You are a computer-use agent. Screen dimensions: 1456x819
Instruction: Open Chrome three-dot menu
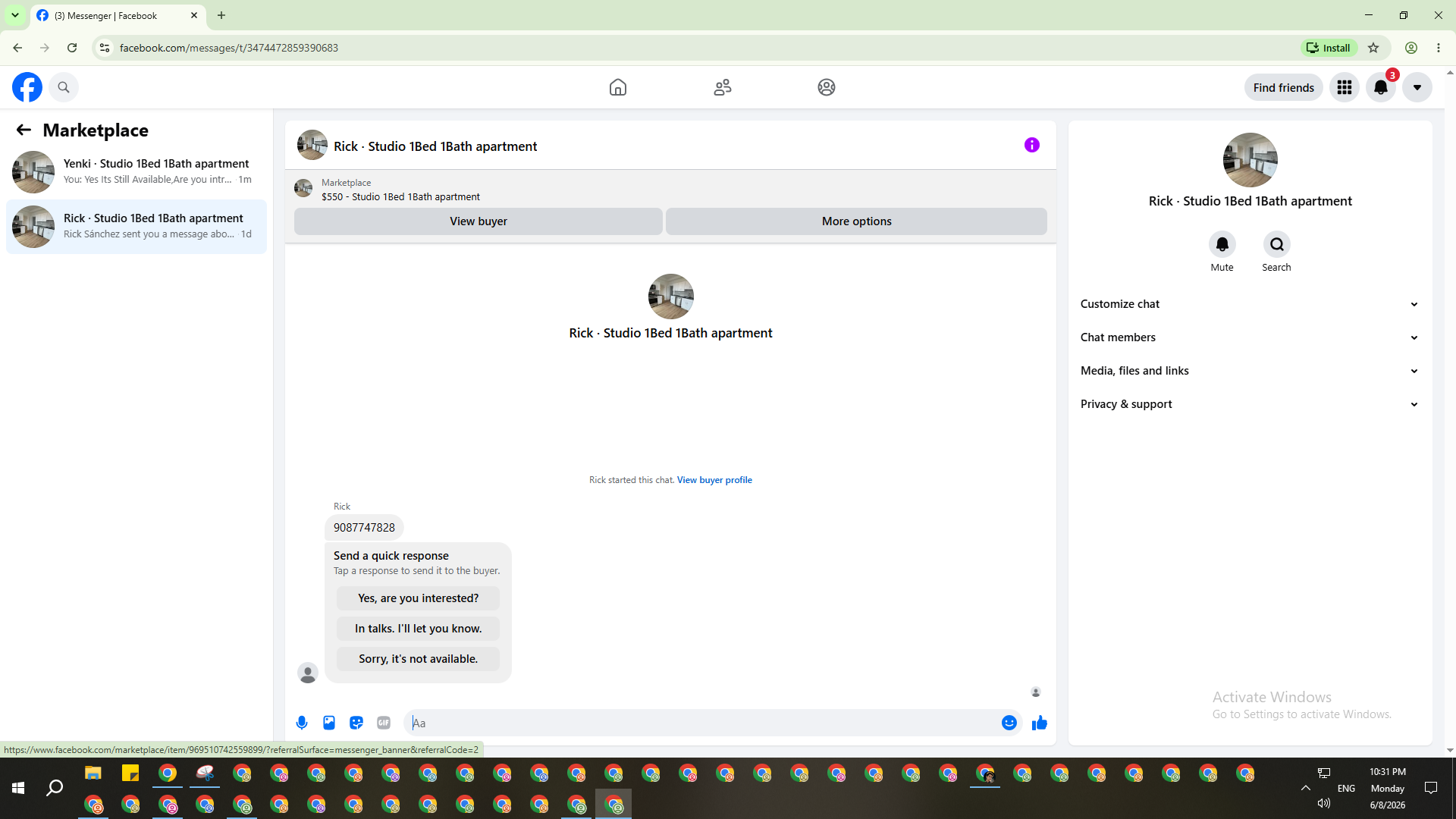tap(1439, 48)
